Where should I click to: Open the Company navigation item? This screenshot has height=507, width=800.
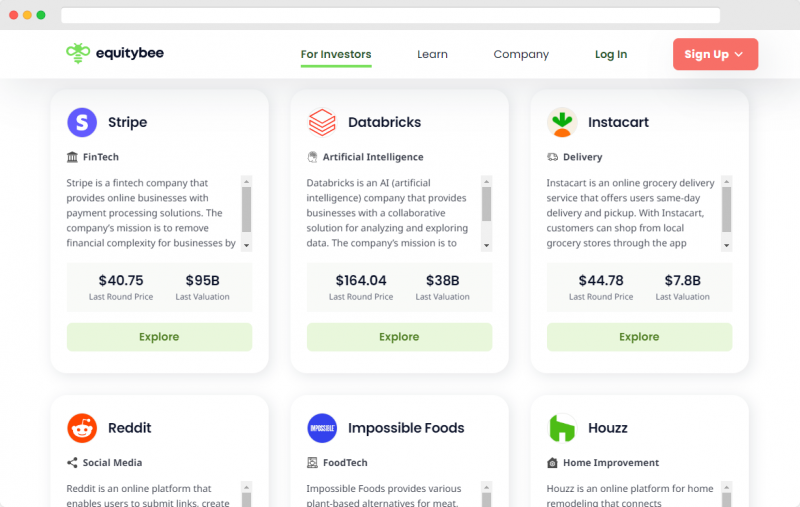tap(521, 54)
